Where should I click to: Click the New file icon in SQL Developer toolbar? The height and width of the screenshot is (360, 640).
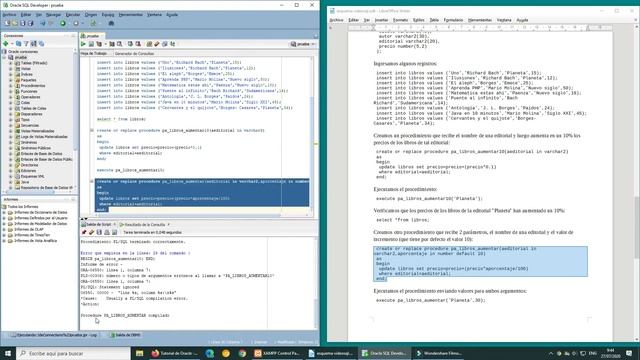coord(7,23)
